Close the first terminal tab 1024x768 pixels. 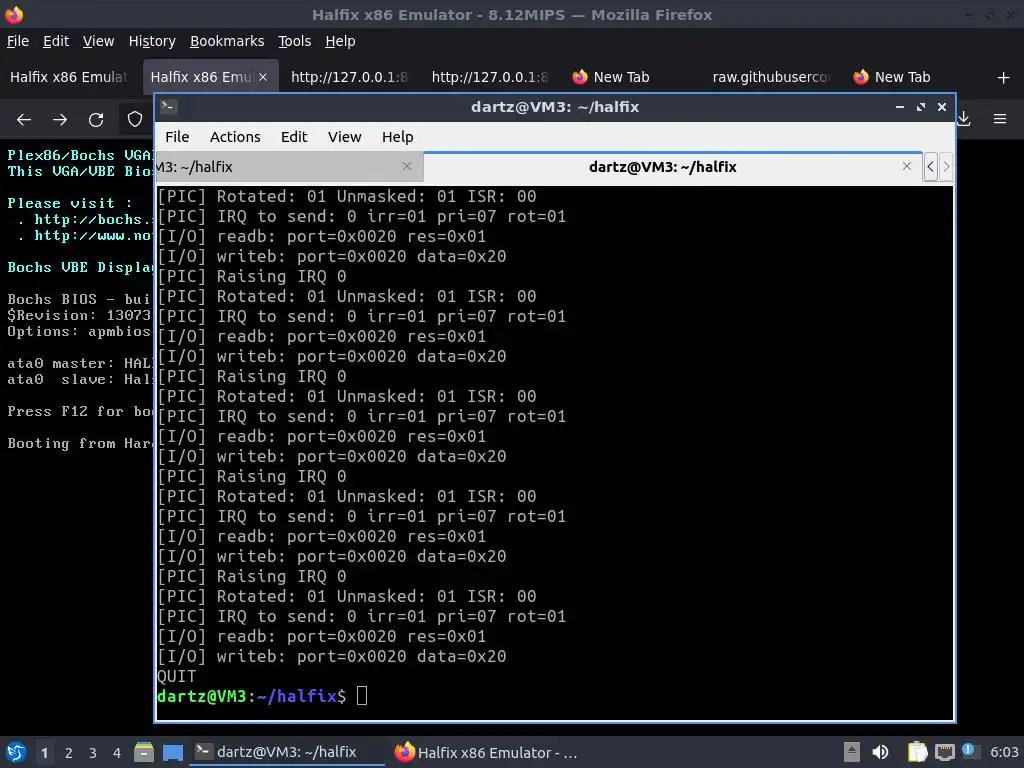coord(407,167)
